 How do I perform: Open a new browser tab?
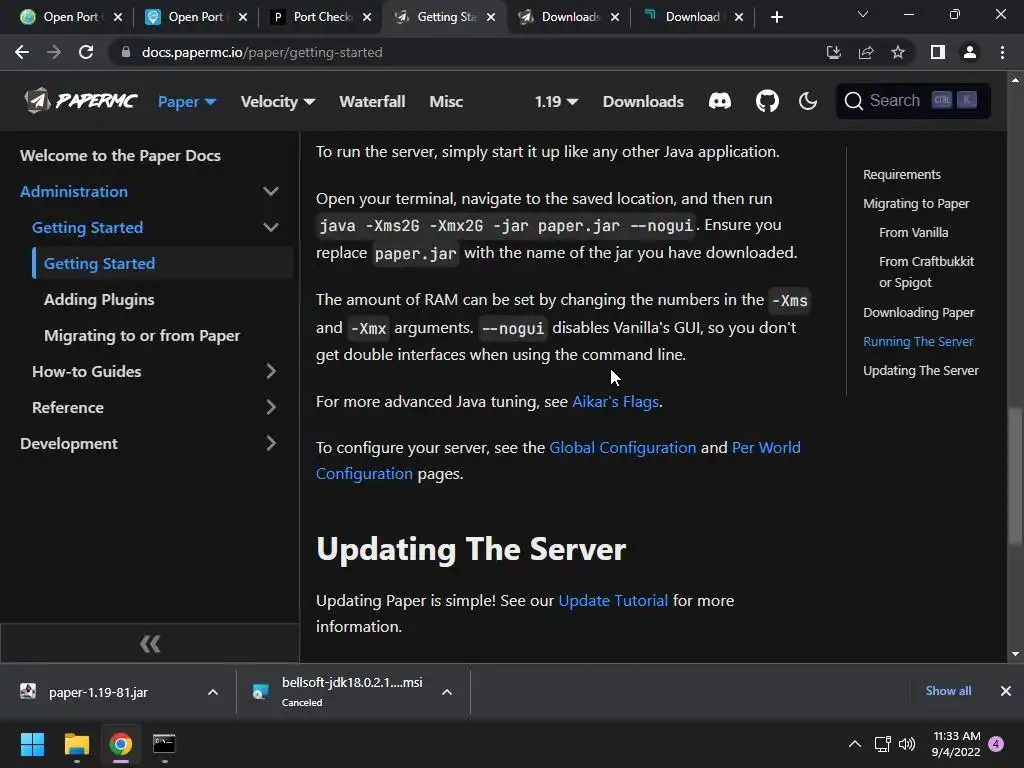776,17
